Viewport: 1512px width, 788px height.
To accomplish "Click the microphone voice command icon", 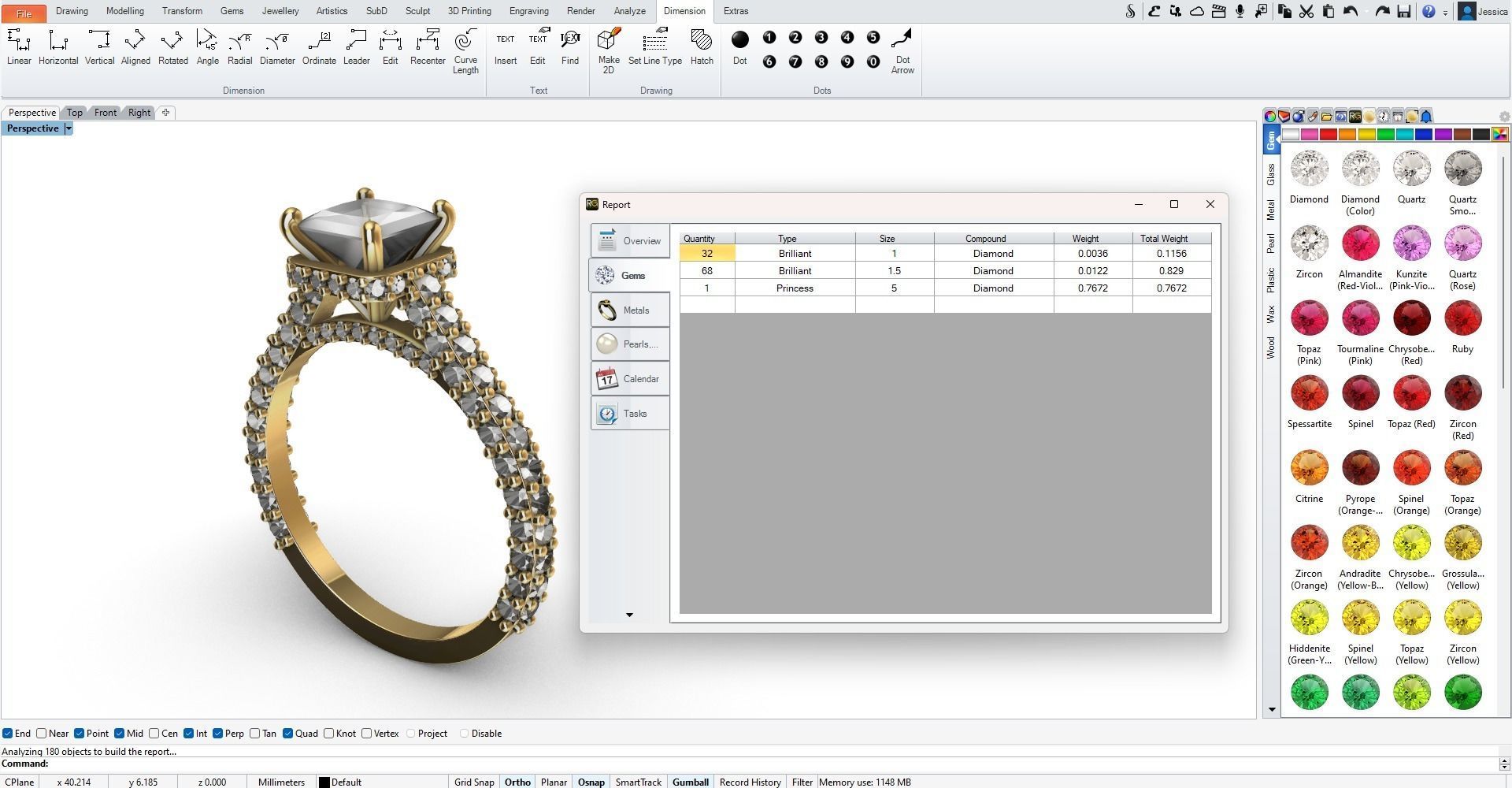I will [1240, 11].
